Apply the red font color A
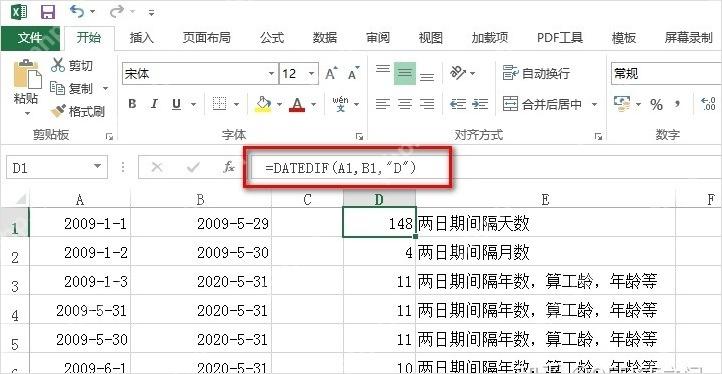The image size is (722, 374). tap(297, 104)
